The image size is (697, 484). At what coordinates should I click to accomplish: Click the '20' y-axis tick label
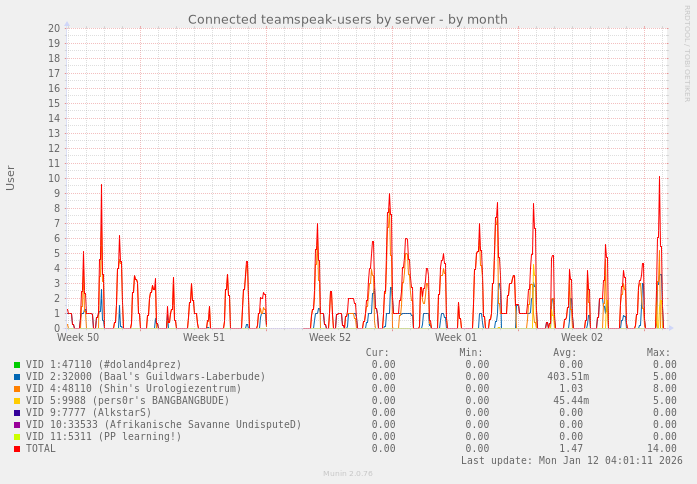tap(54, 28)
